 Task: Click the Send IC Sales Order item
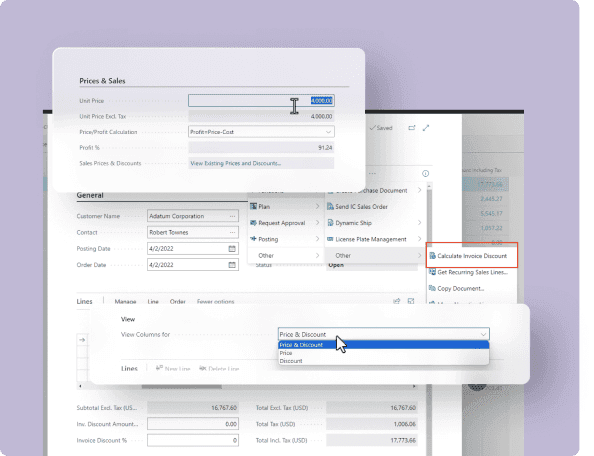pyautogui.click(x=361, y=207)
